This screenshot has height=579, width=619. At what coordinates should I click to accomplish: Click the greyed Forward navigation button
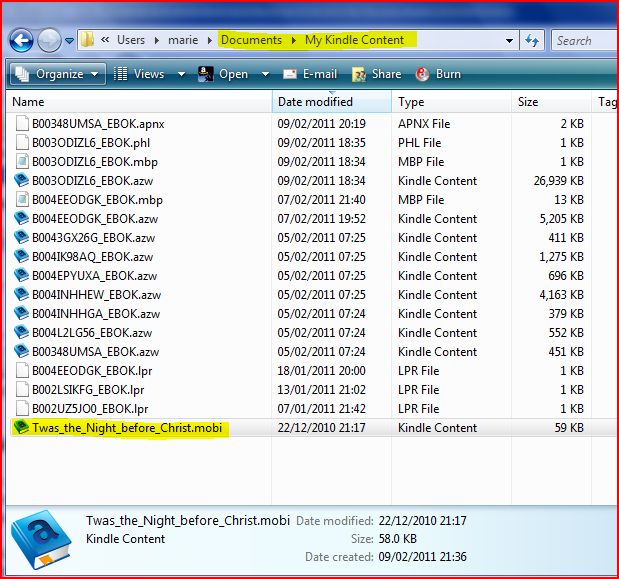pos(49,40)
